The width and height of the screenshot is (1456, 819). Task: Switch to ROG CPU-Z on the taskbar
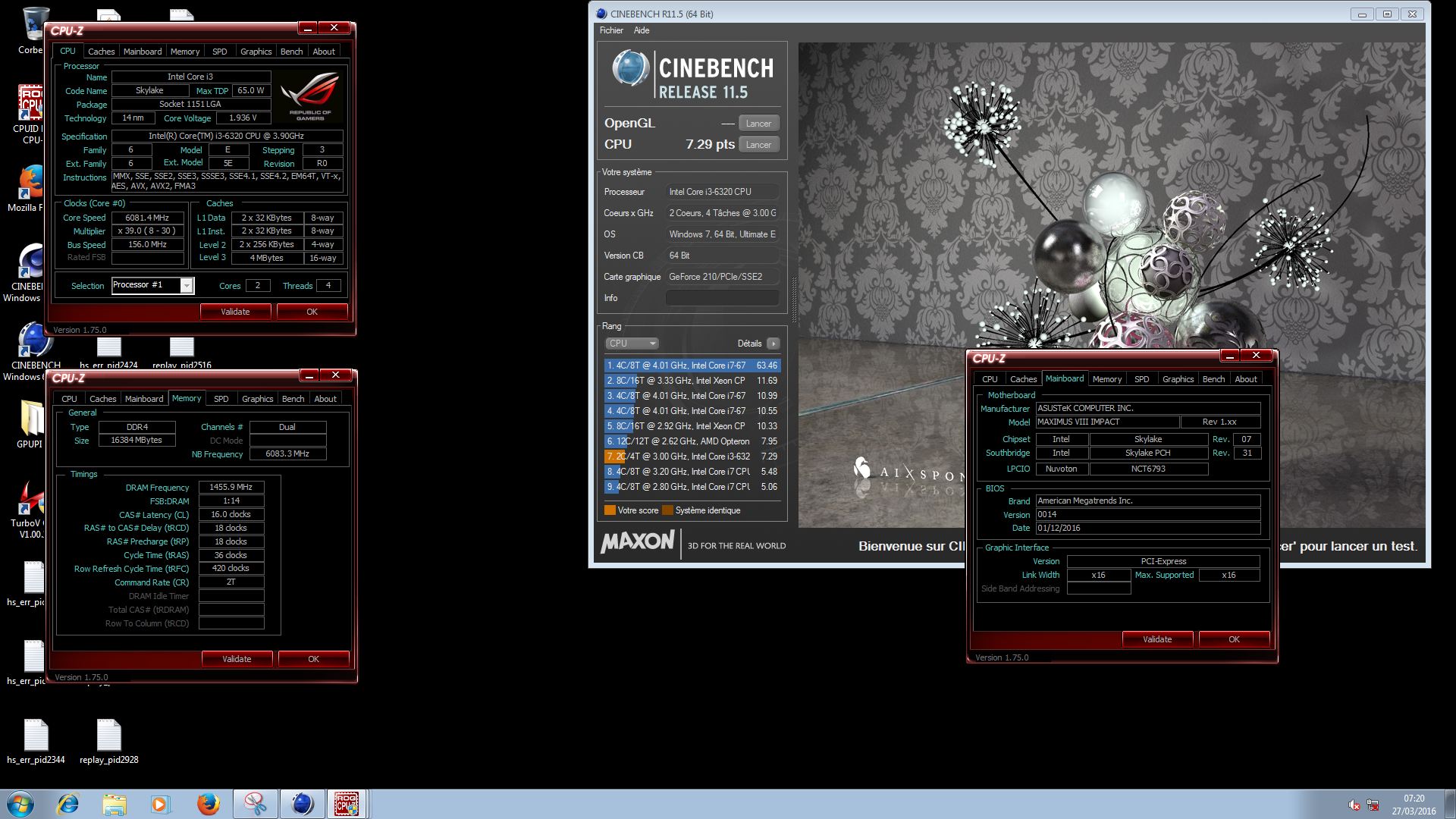(347, 804)
